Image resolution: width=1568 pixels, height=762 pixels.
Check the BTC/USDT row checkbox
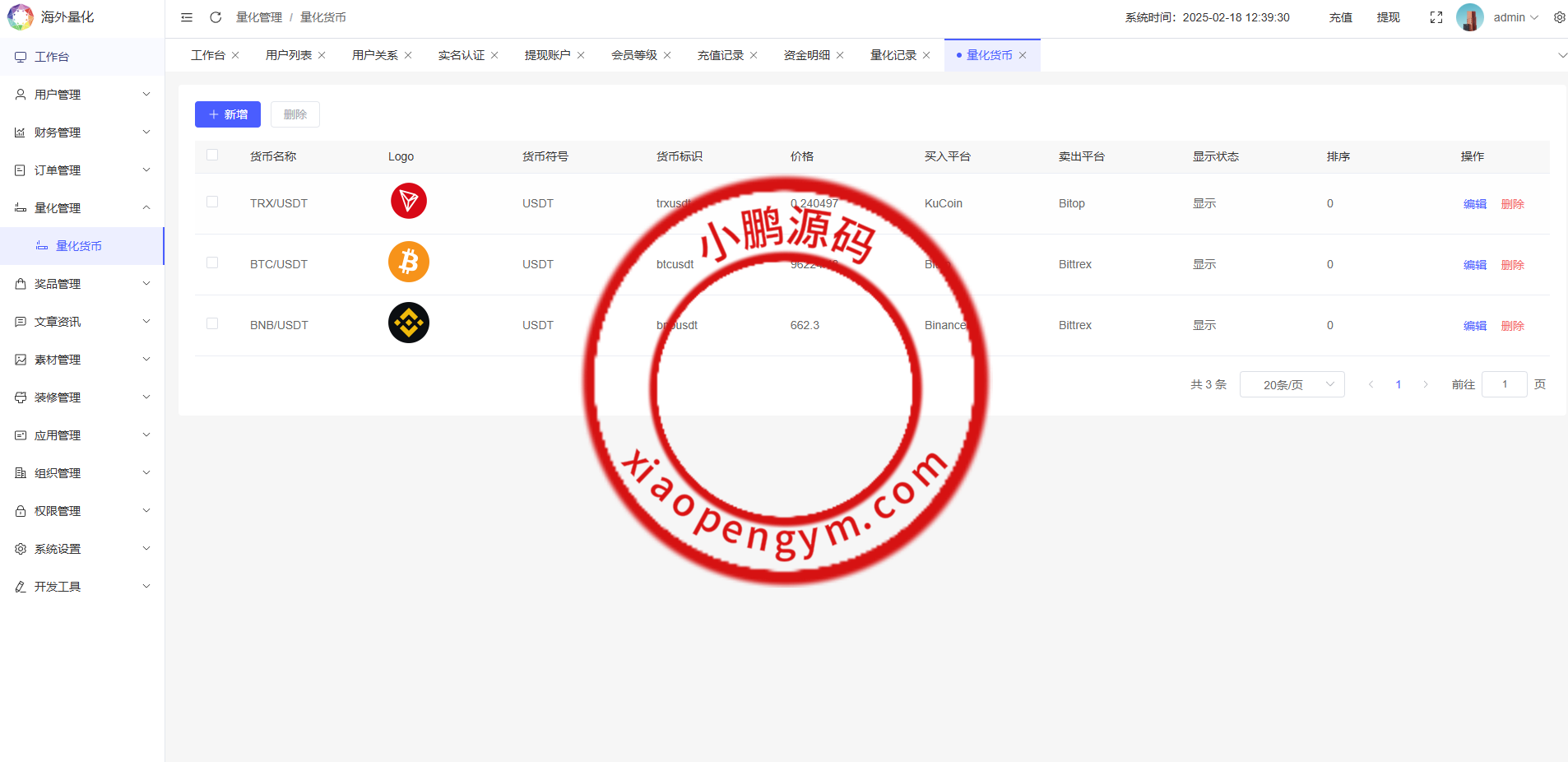click(x=212, y=263)
